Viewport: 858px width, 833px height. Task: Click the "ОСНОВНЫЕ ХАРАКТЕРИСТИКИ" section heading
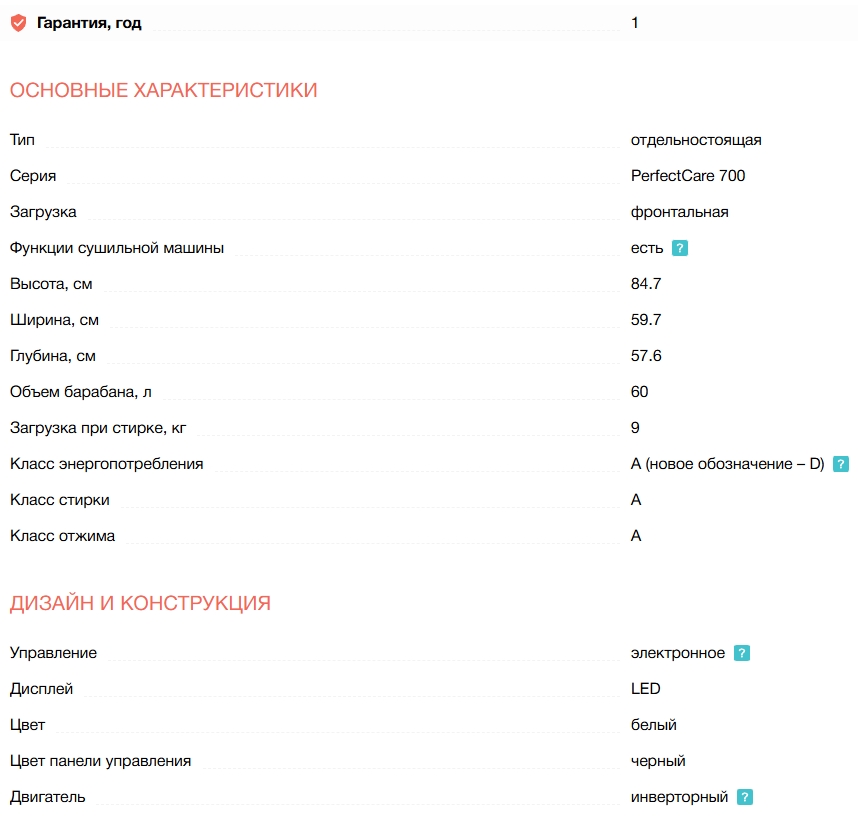click(x=163, y=90)
